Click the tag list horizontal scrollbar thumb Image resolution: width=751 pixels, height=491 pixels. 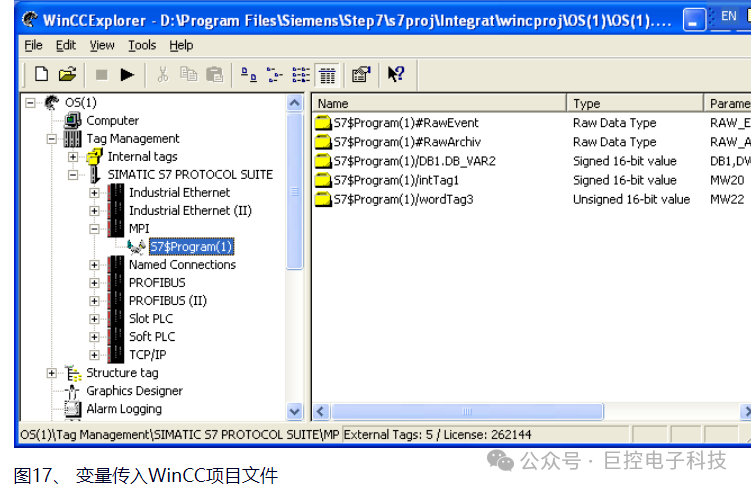(x=467, y=411)
